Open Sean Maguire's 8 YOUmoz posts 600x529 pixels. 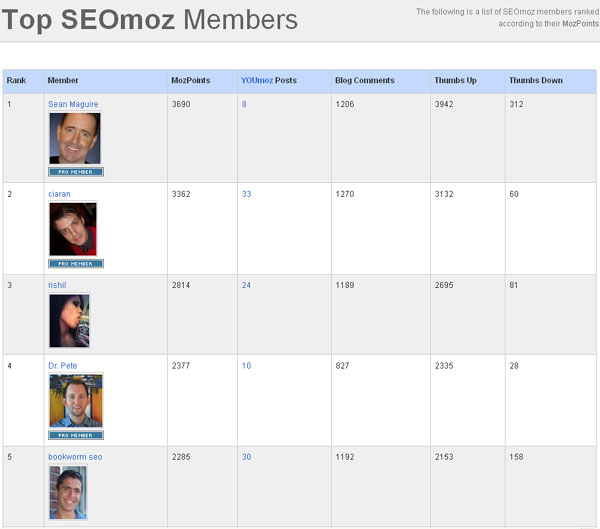coord(244,104)
